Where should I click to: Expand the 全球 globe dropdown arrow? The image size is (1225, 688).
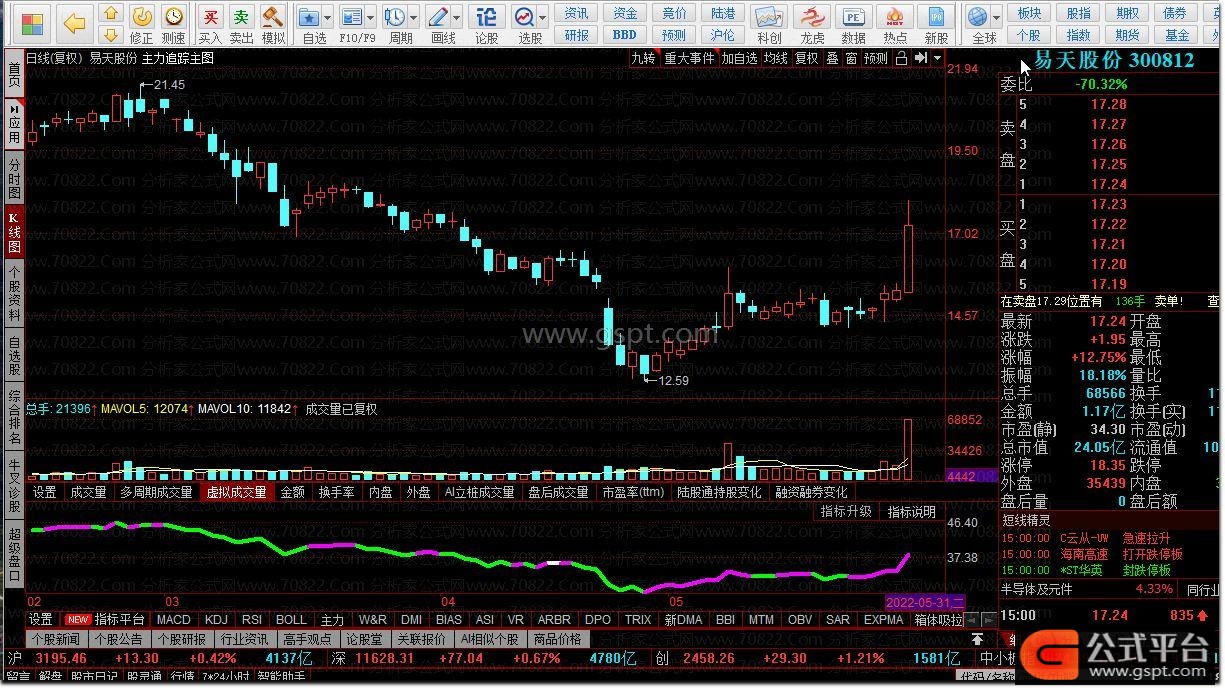pyautogui.click(x=996, y=18)
